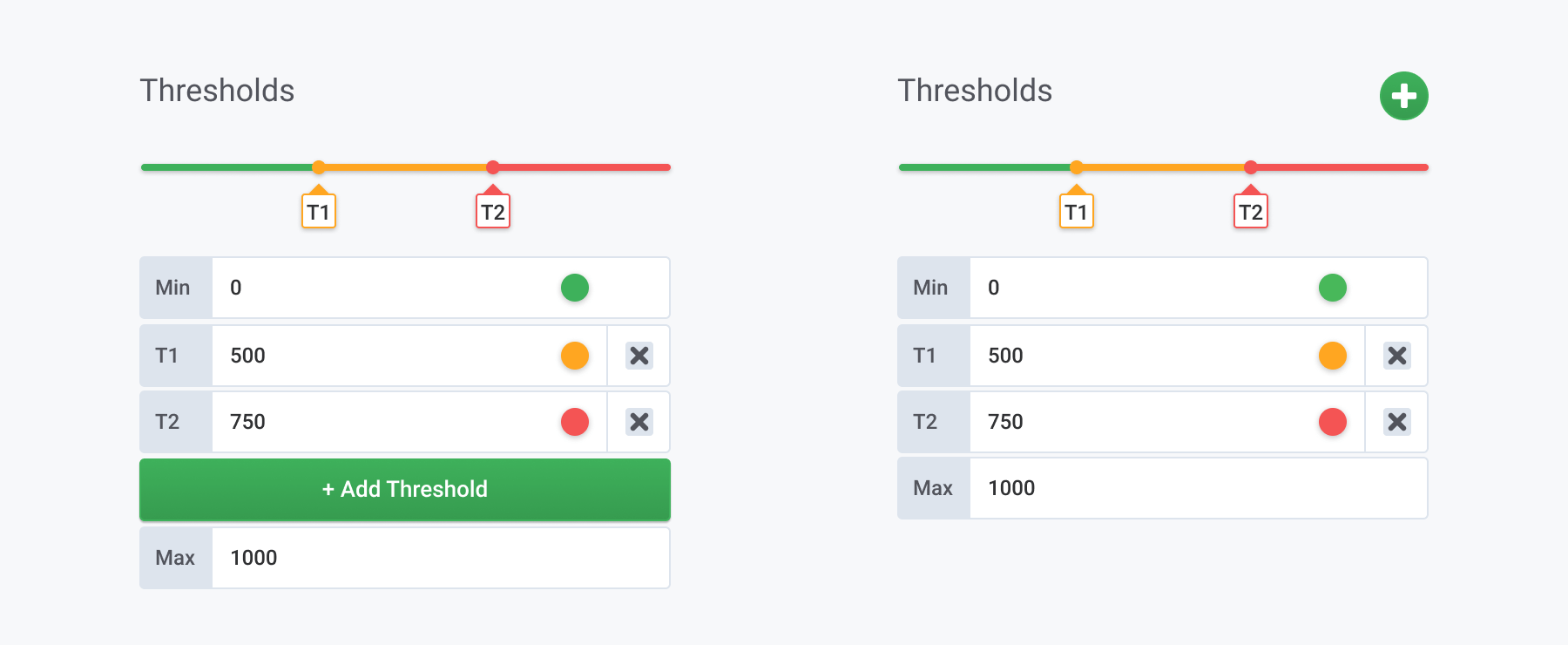Delete the T1 threshold in the right panel
Viewport: 1568px width, 645px height.
[x=1396, y=356]
